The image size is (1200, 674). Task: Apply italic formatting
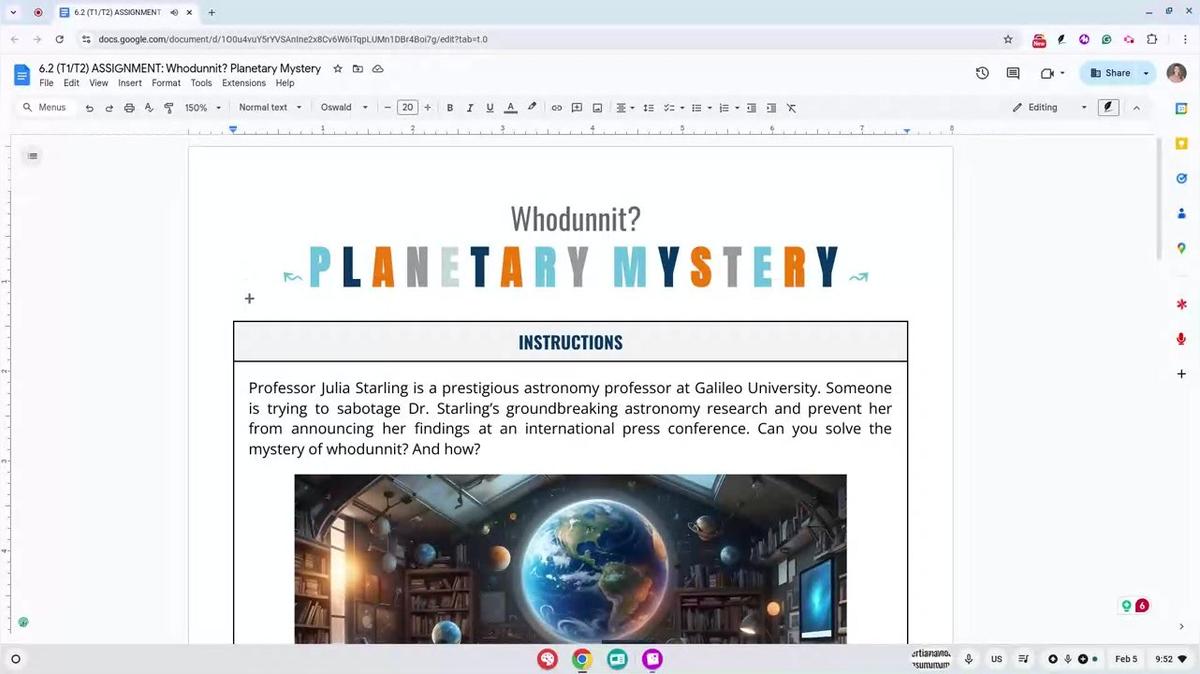[469, 107]
